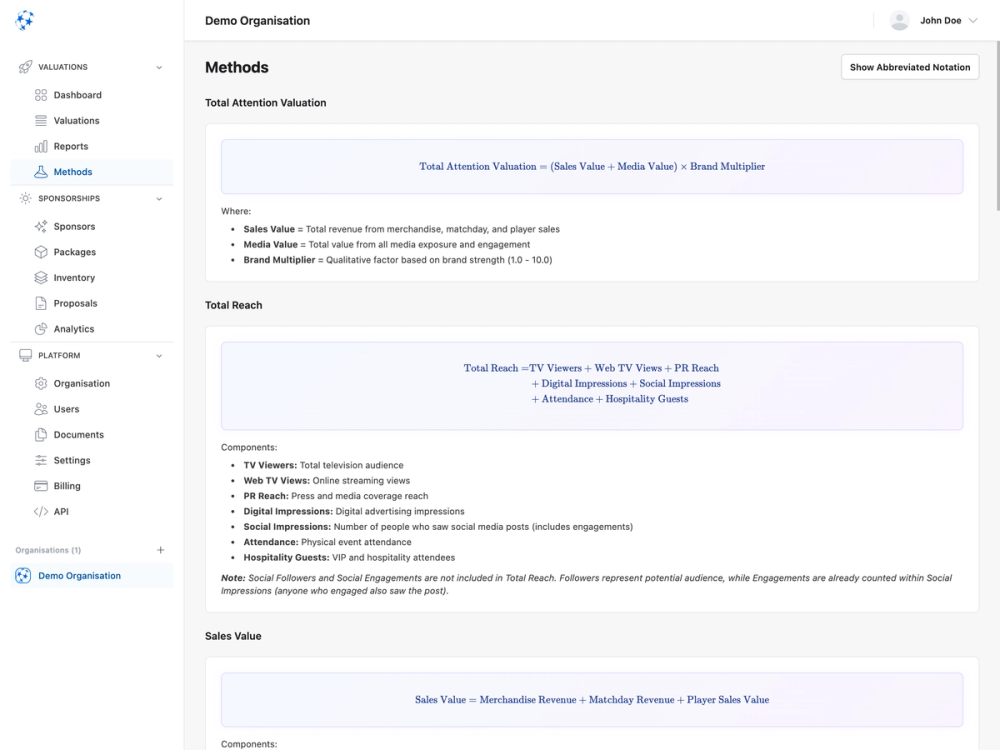Open the Settings menu item
The height and width of the screenshot is (750, 1000).
point(66,460)
